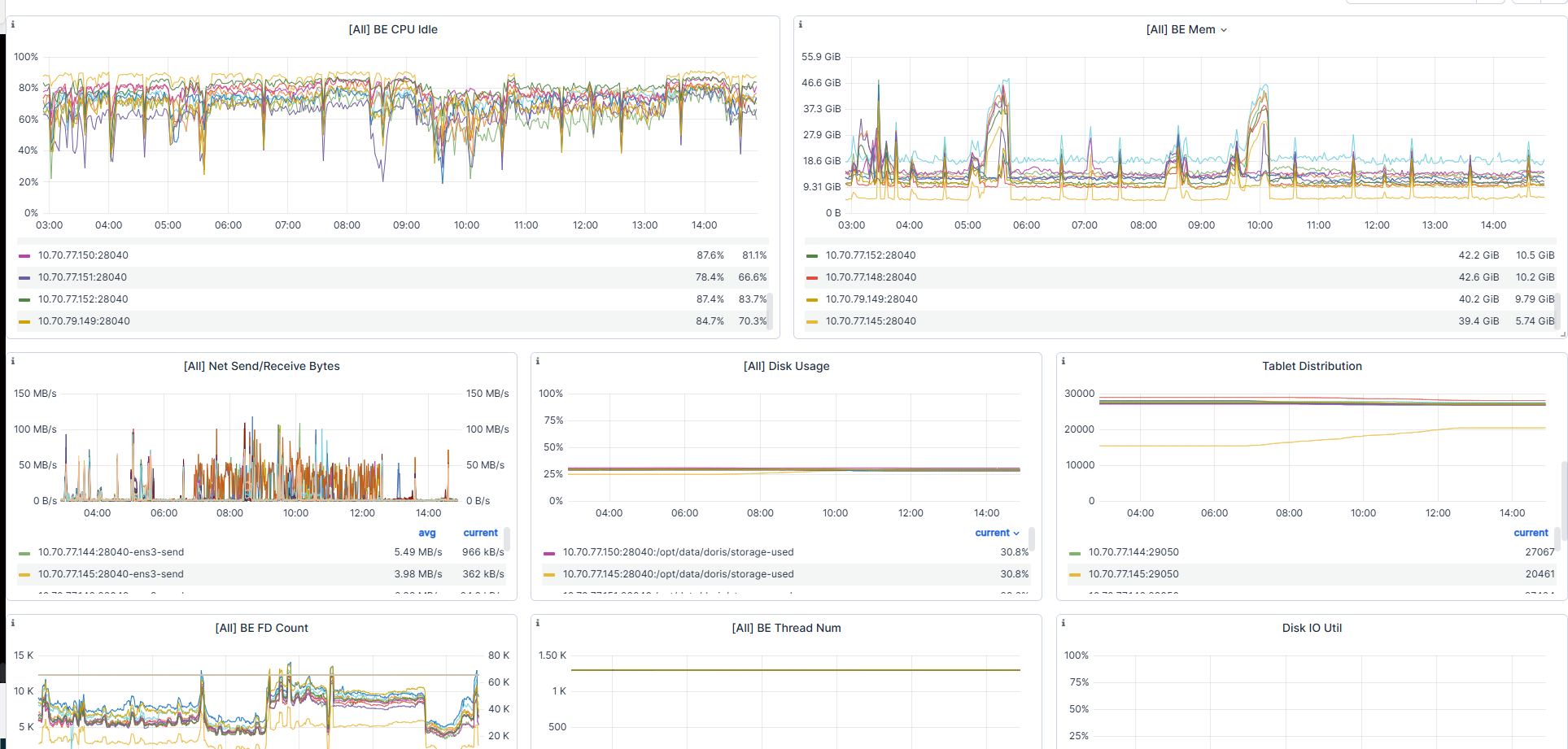This screenshot has width=1568, height=749.
Task: Open info icon on Net Send/Receive Bytes panel
Action: [13, 361]
